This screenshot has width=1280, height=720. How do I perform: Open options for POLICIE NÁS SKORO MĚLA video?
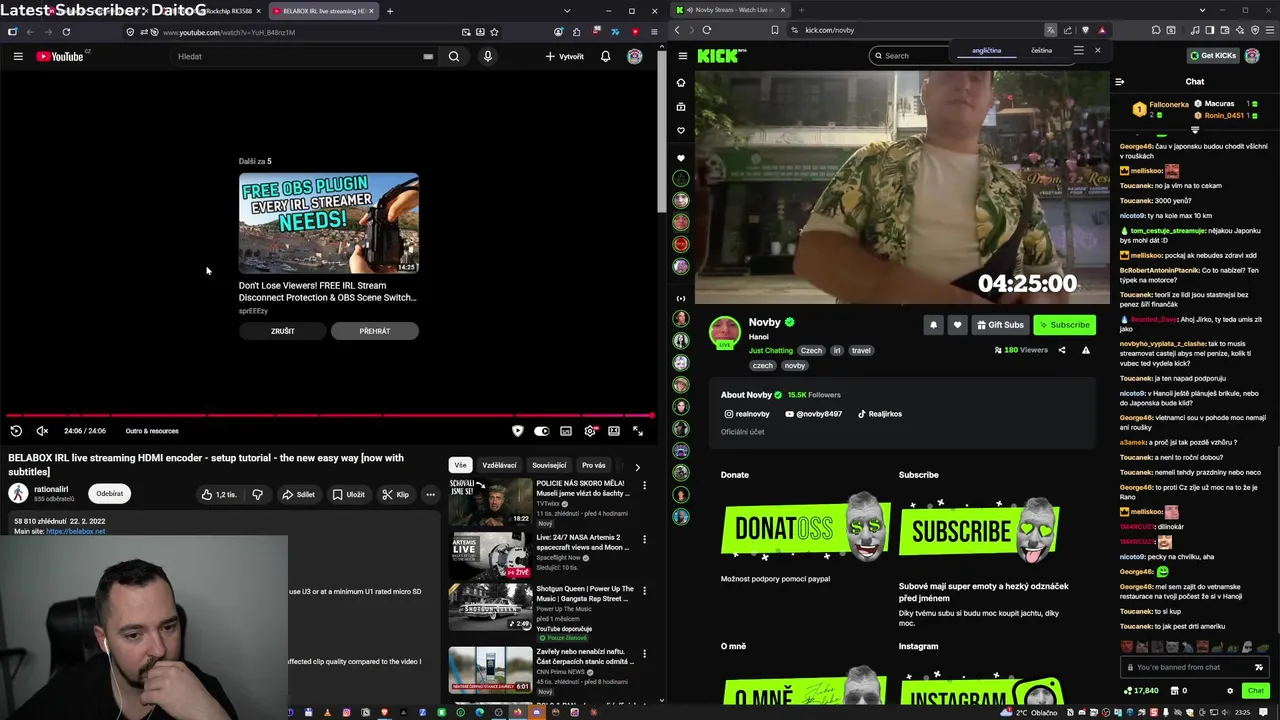coord(644,486)
